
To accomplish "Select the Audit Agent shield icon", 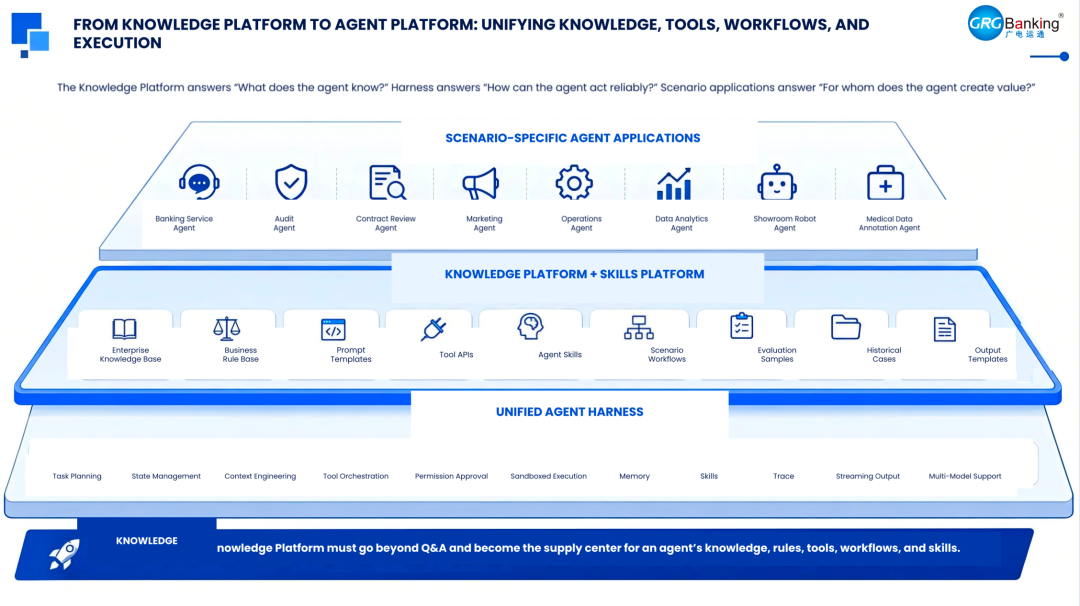I will tap(291, 182).
